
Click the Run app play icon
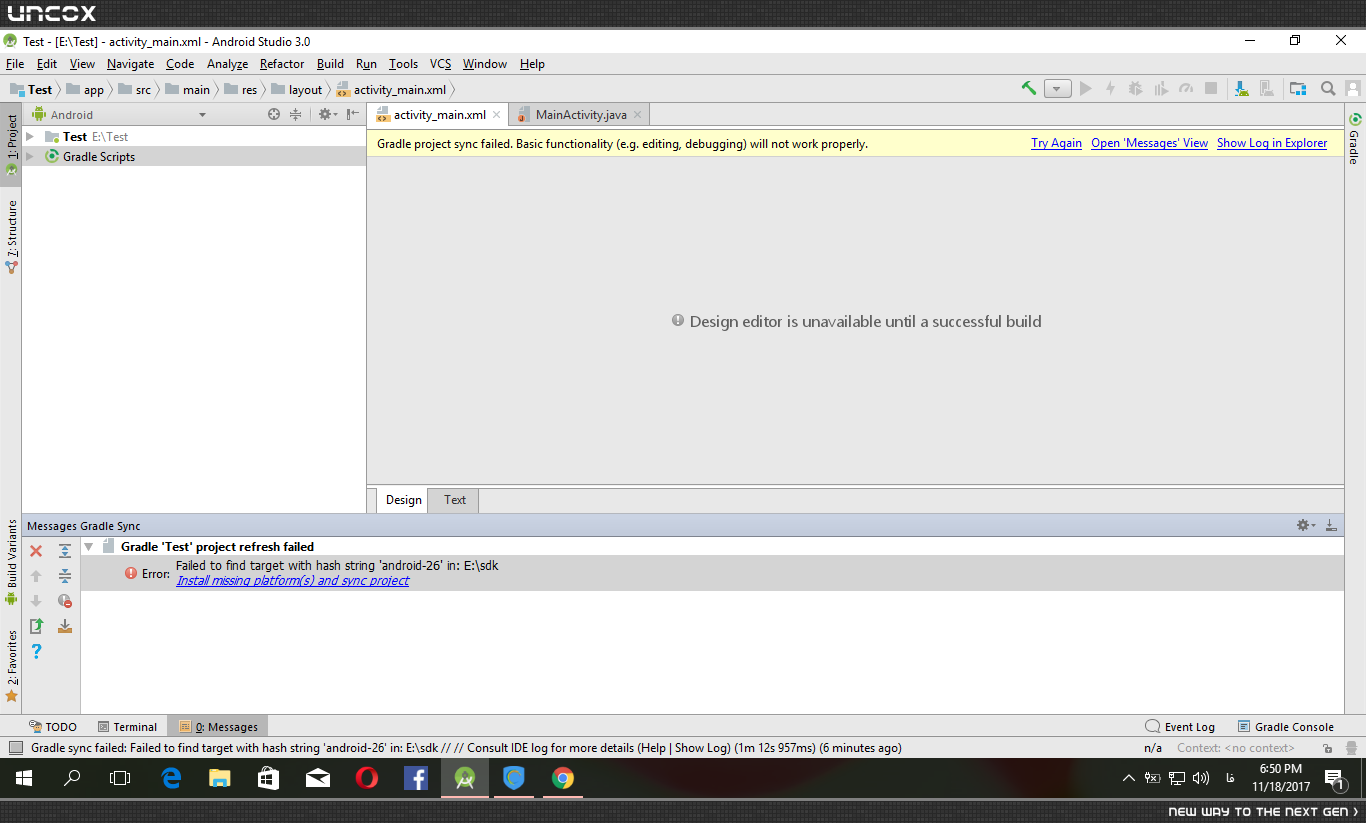(x=1085, y=89)
